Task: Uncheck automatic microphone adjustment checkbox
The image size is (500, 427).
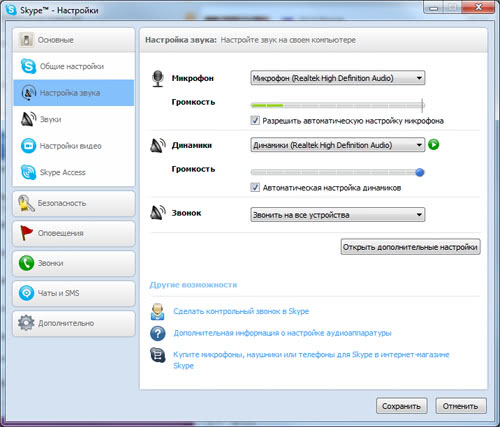Action: 255,120
